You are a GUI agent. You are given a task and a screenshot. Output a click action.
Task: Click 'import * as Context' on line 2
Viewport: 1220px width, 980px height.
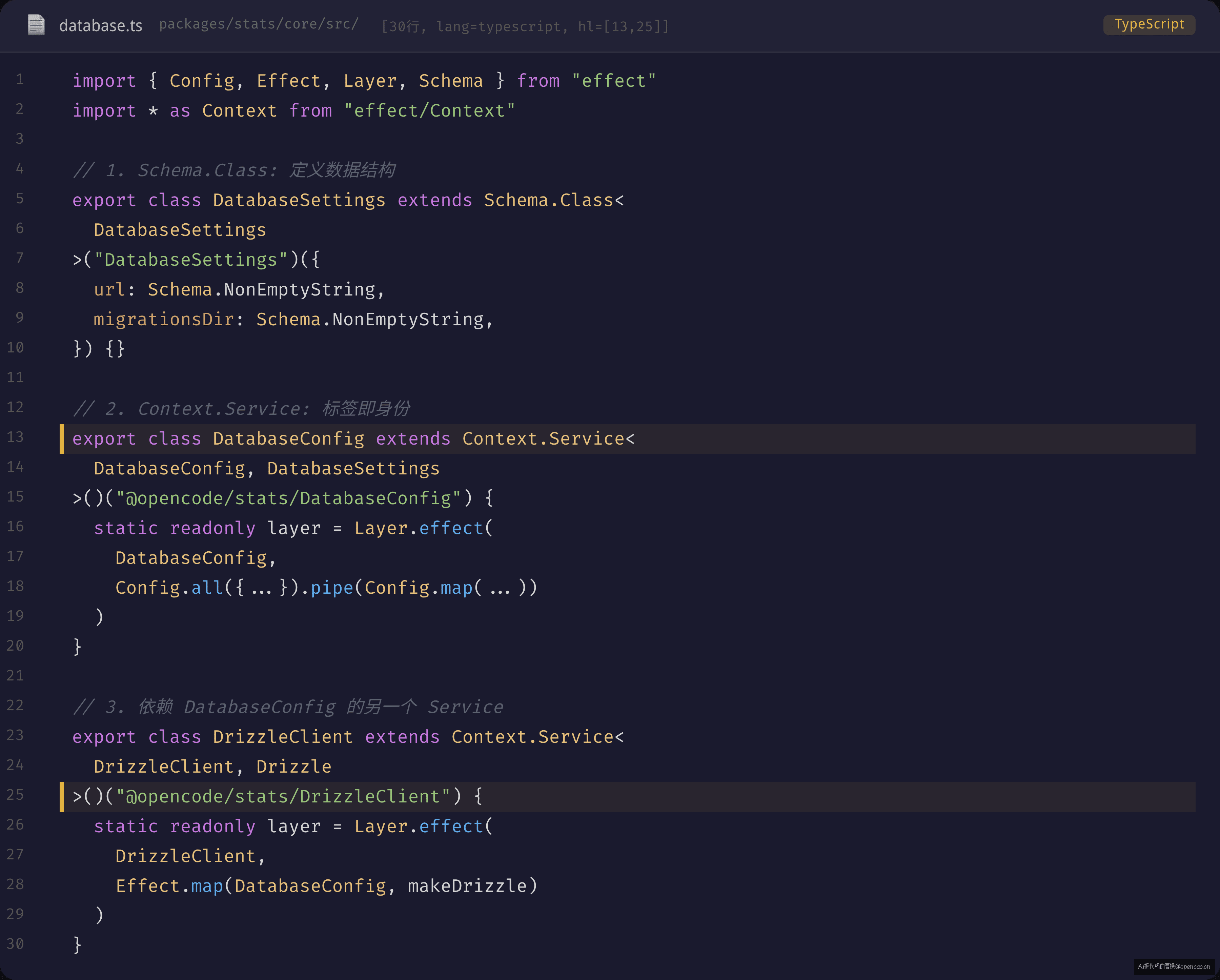point(175,111)
